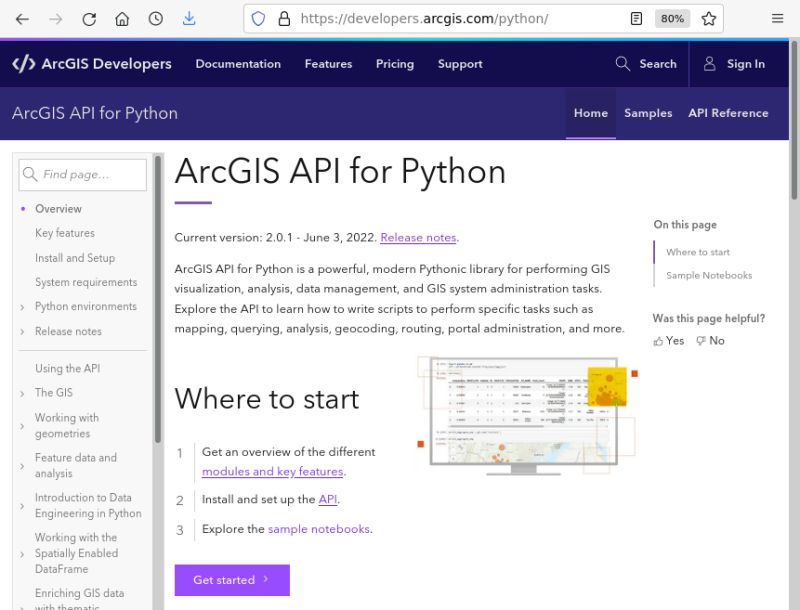Click the browser Home icon
The height and width of the screenshot is (610, 800).
[x=120, y=18]
